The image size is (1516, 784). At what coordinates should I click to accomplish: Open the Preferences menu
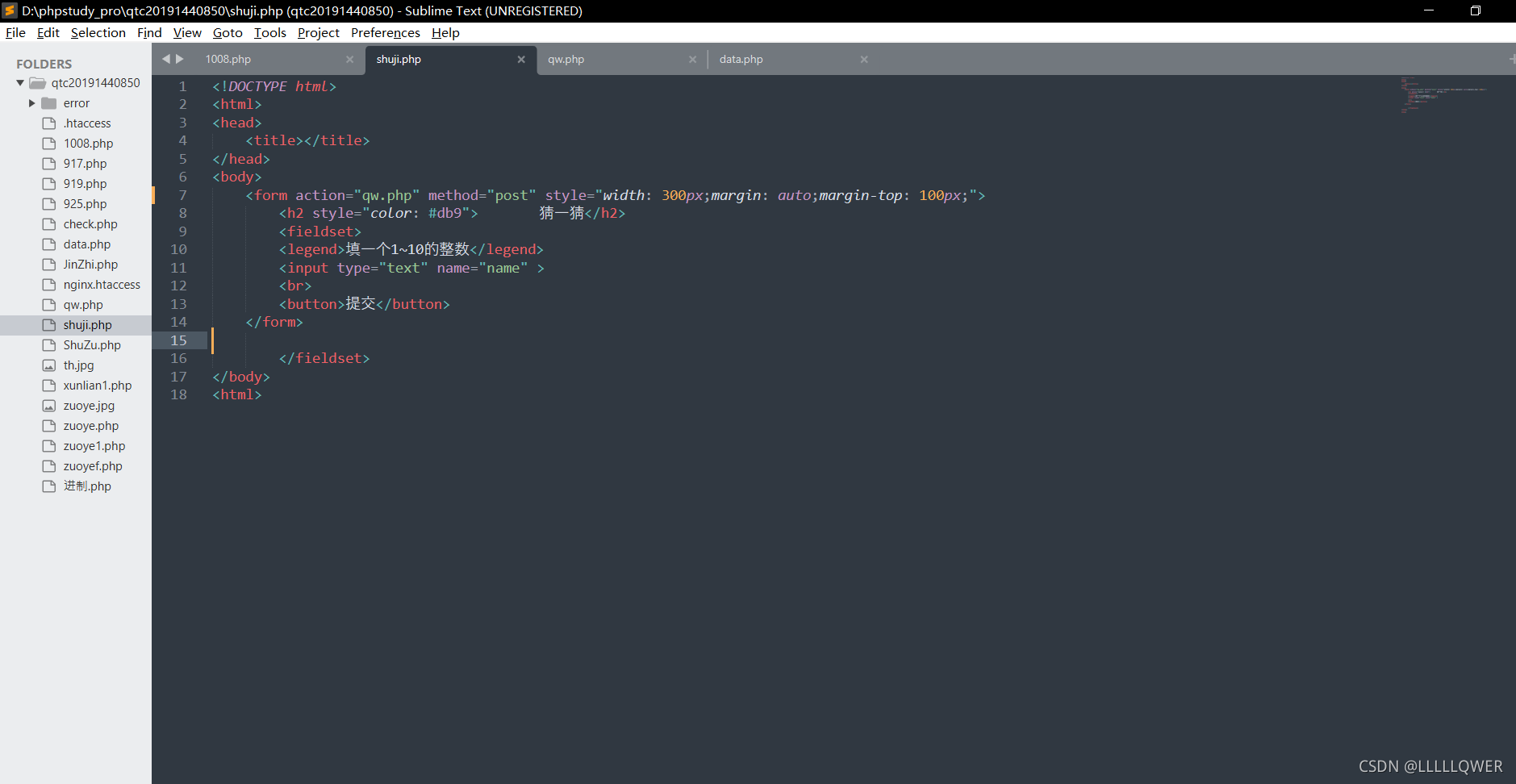386,32
